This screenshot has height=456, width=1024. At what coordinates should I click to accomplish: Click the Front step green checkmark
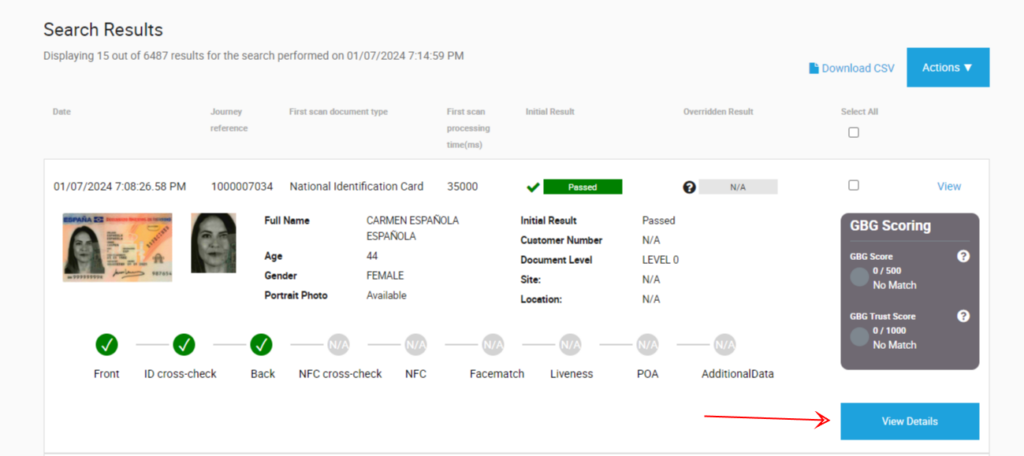(x=107, y=345)
